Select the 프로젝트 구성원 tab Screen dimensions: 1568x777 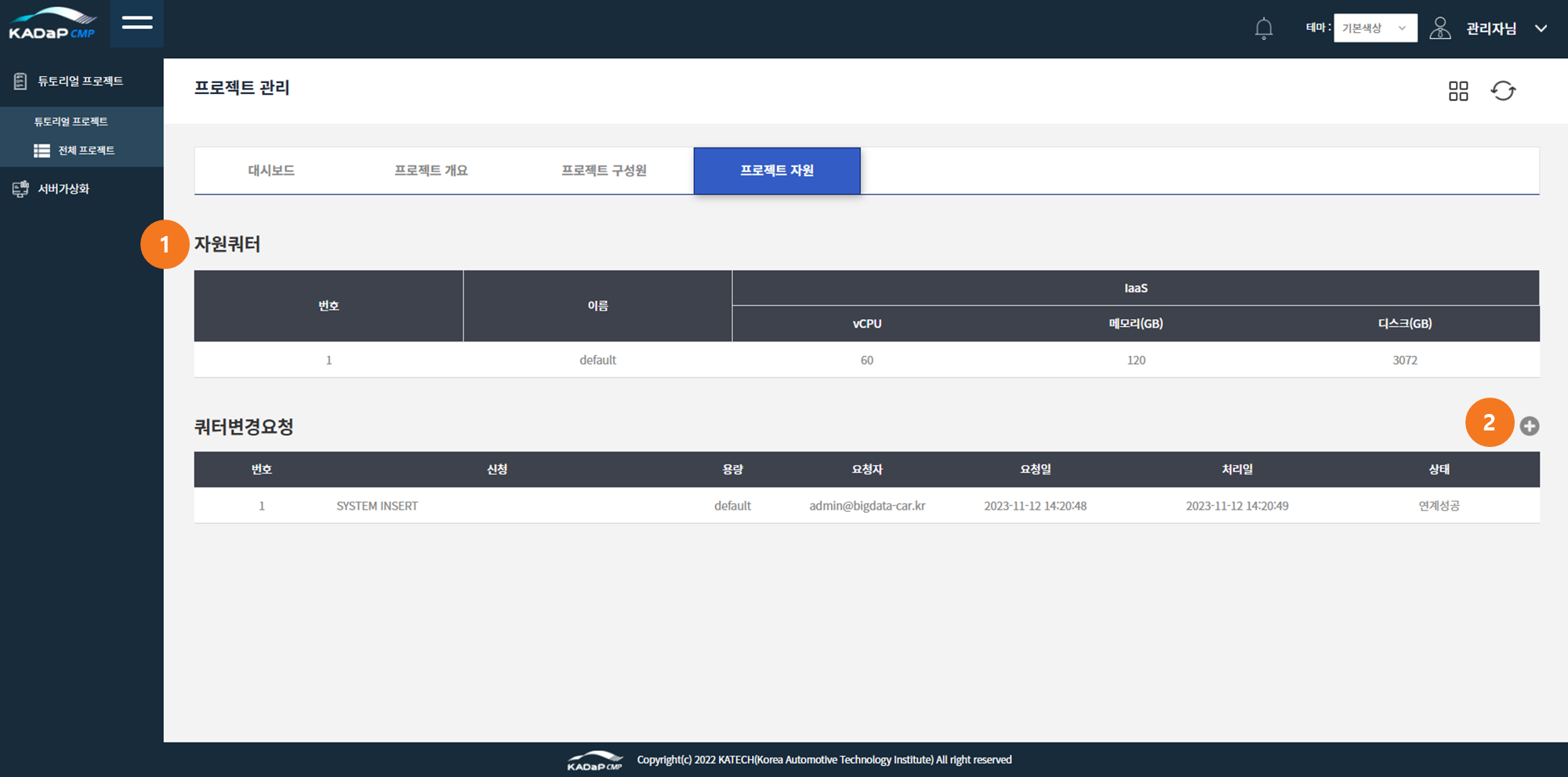point(604,171)
